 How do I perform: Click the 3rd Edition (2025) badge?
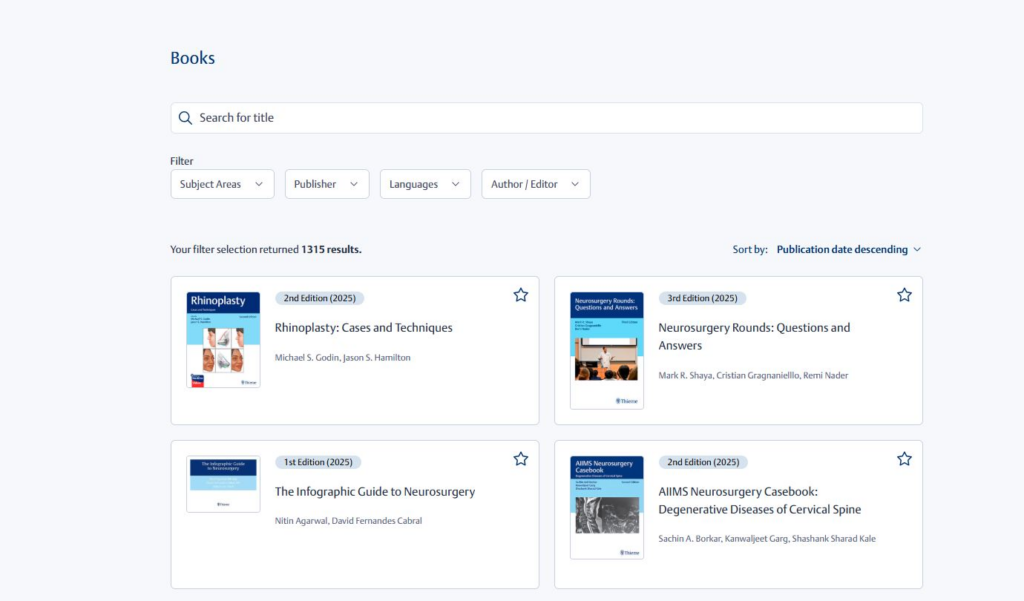pyautogui.click(x=702, y=298)
